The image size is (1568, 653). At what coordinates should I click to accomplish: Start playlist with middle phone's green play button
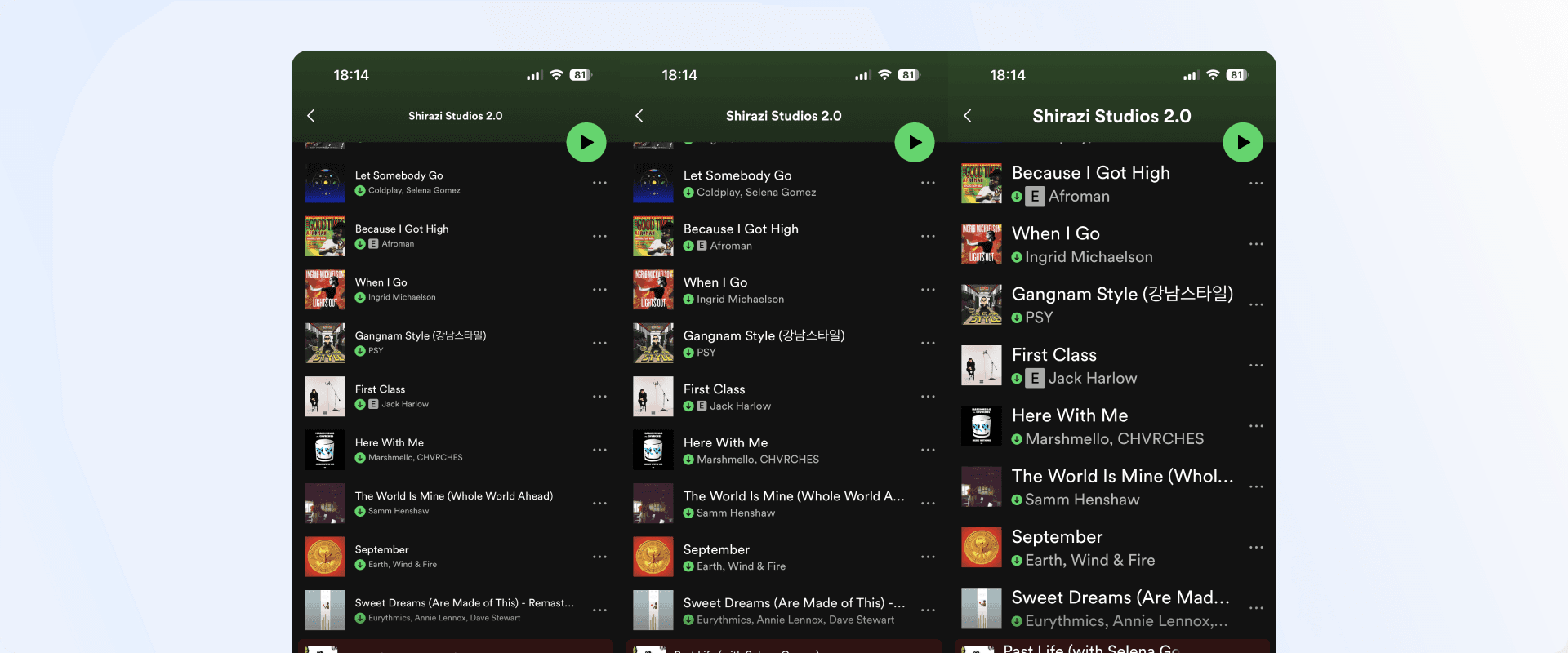pyautogui.click(x=915, y=142)
